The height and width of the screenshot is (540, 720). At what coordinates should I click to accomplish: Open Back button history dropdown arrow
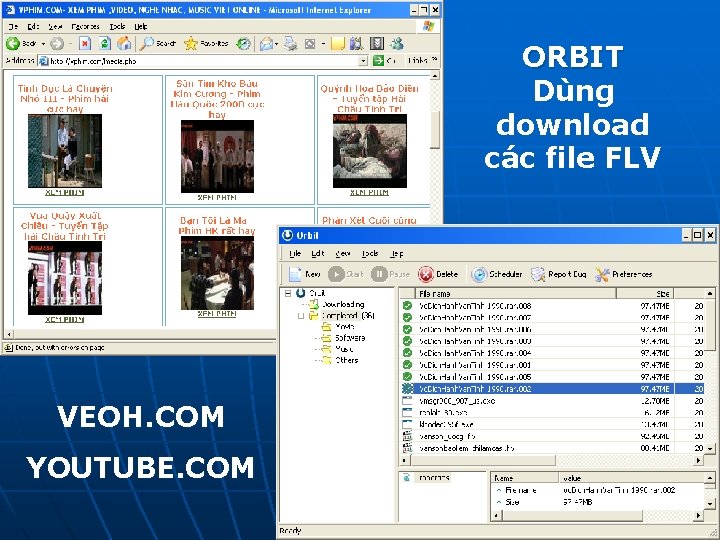pyautogui.click(x=43, y=44)
